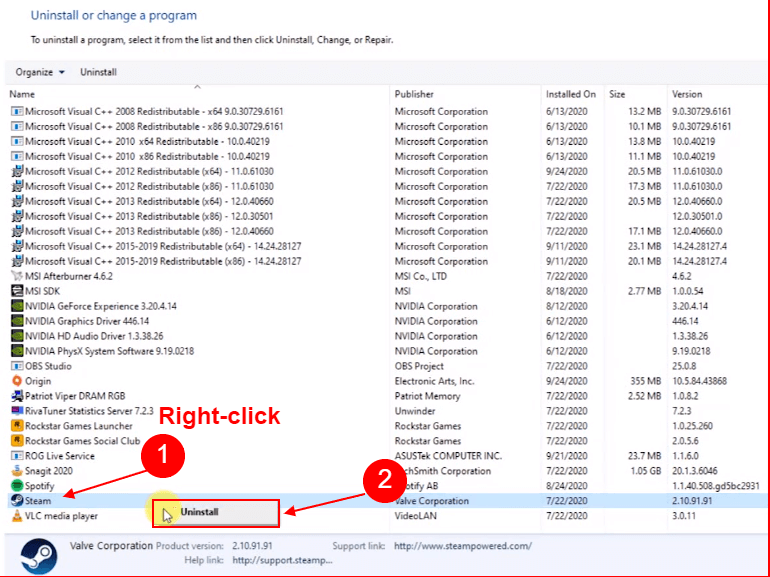Select Visual C++ 2008 x64 icon
770x577 pixels.
(17, 111)
